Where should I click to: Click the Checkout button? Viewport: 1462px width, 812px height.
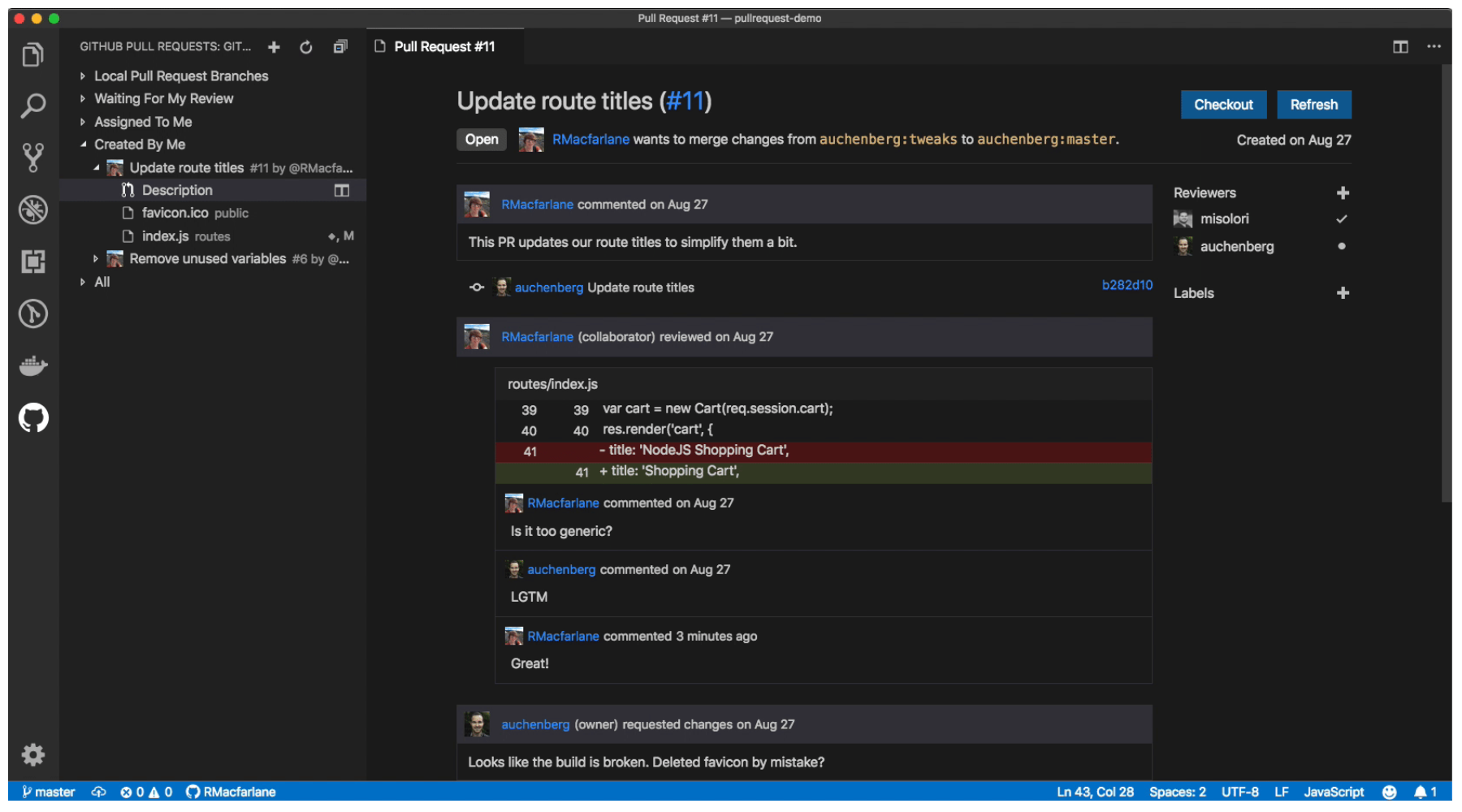pyautogui.click(x=1223, y=105)
